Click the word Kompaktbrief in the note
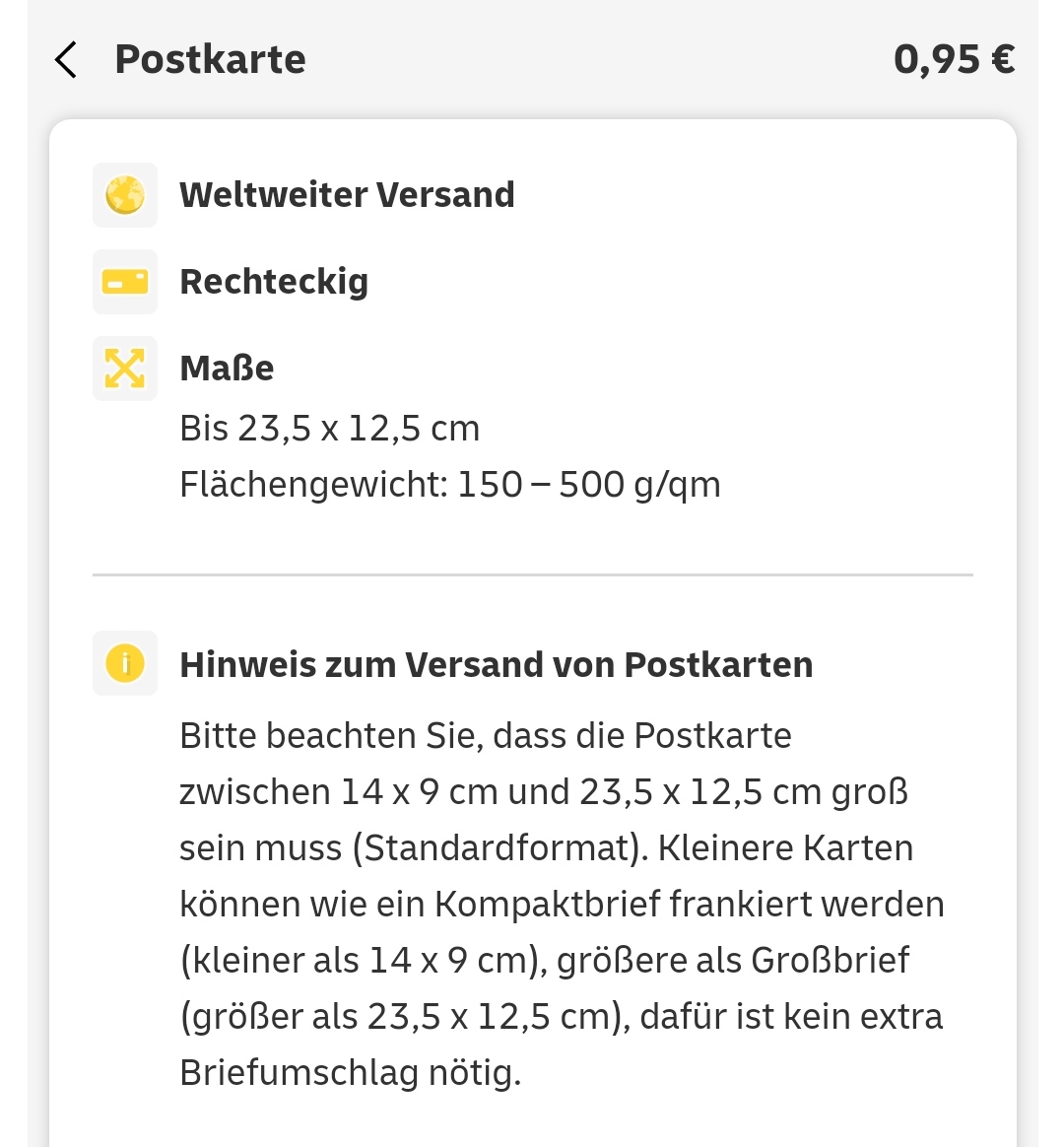 [x=548, y=905]
